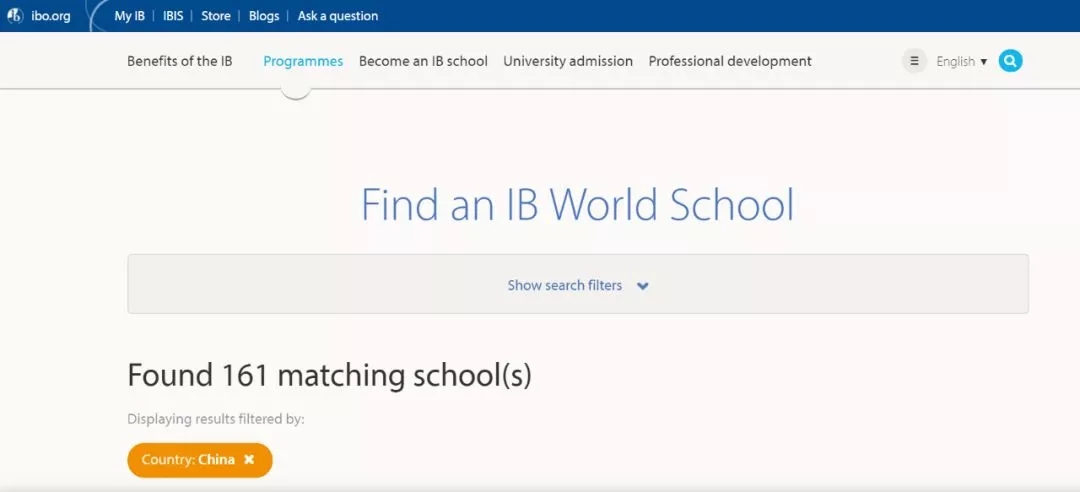Click the My IB link
The height and width of the screenshot is (492, 1080).
[x=129, y=16]
